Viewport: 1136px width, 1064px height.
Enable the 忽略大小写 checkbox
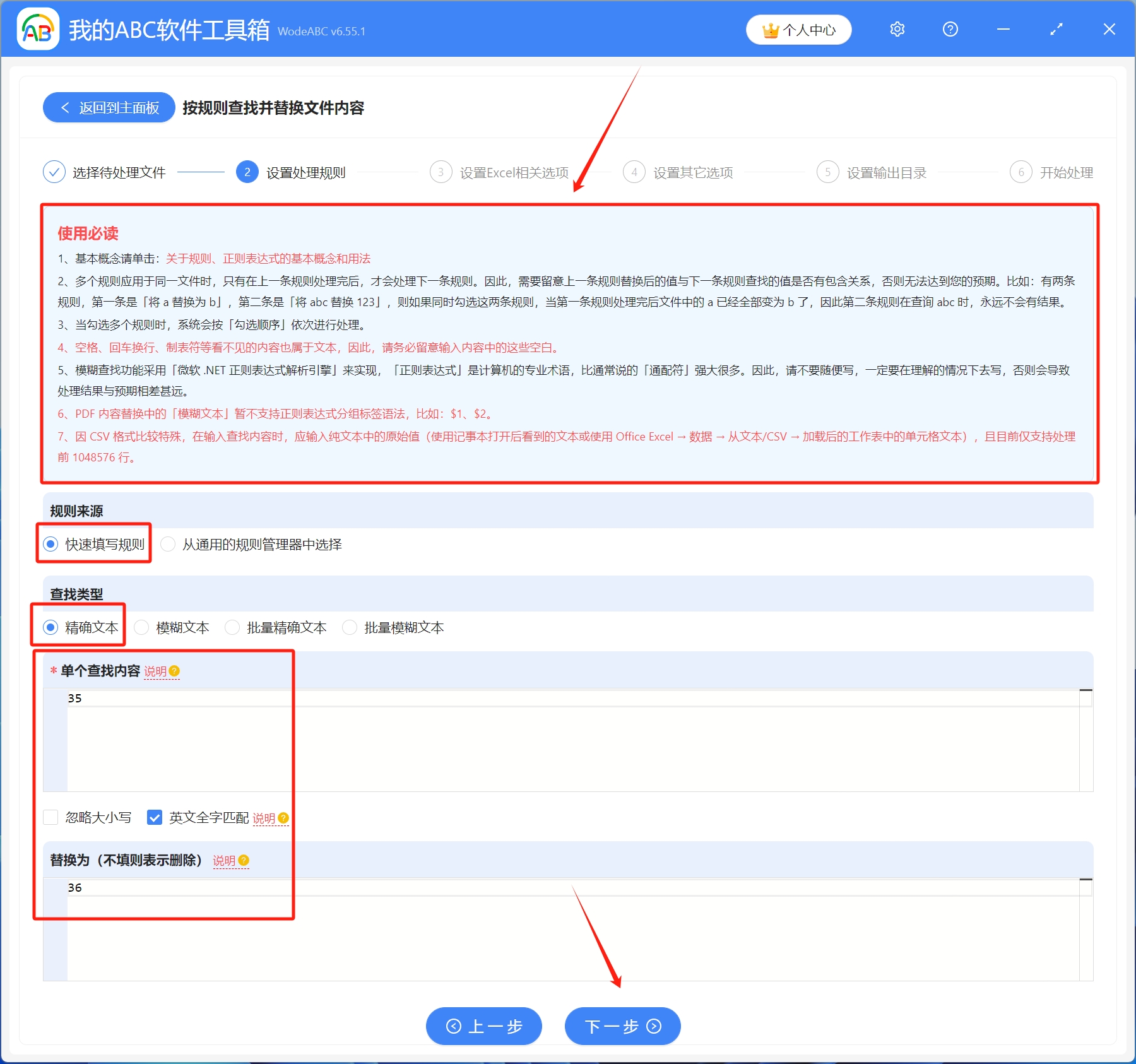pyautogui.click(x=50, y=817)
